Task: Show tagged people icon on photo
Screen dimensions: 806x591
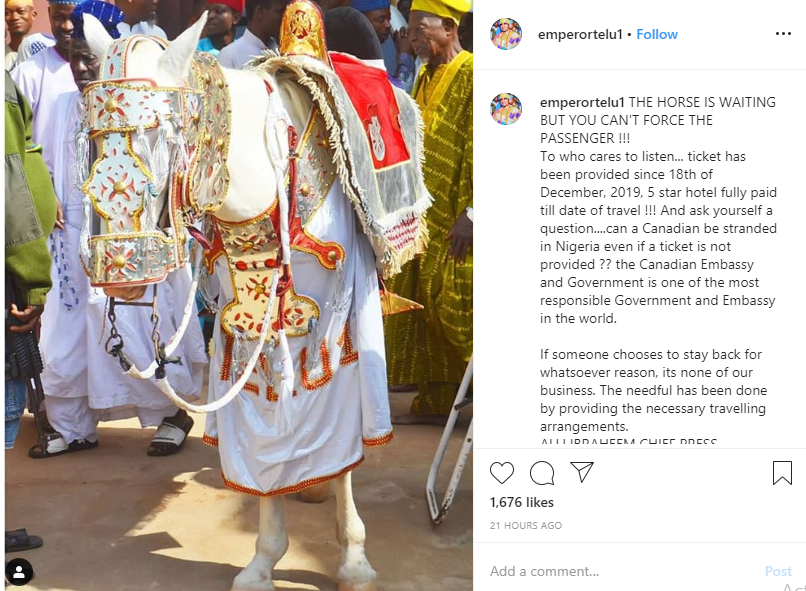Action: pos(19,571)
